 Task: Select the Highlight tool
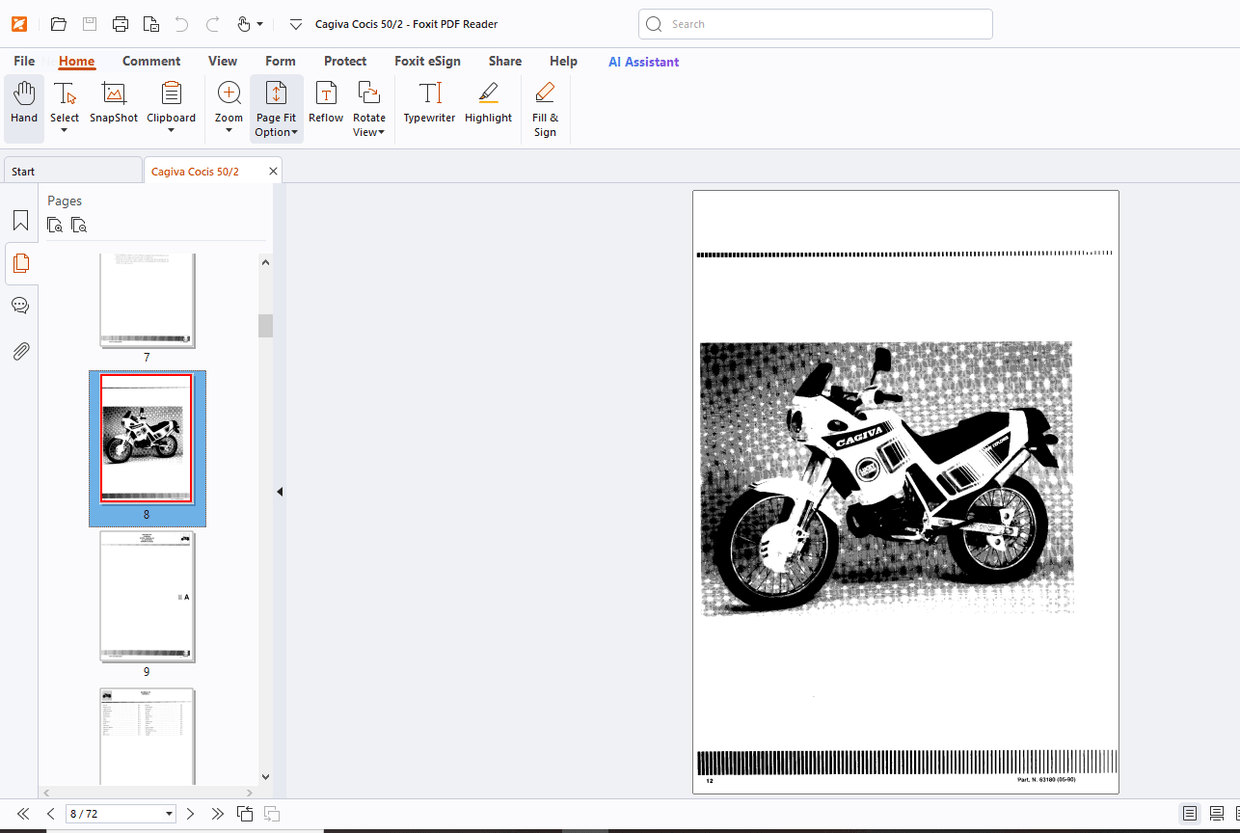click(488, 106)
